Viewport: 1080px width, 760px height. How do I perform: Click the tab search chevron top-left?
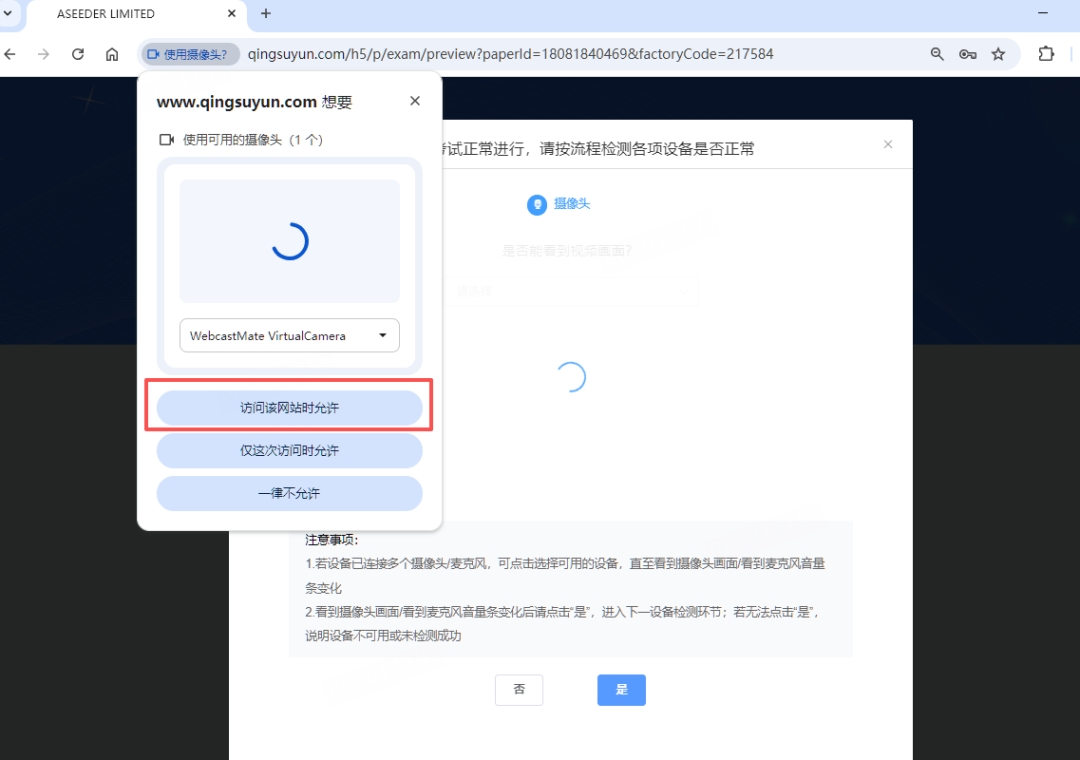click(x=10, y=14)
